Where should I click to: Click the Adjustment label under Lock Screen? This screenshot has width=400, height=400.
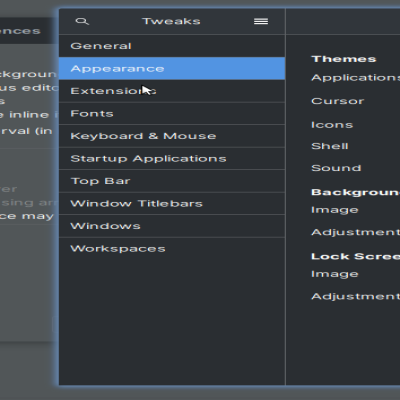[355, 296]
